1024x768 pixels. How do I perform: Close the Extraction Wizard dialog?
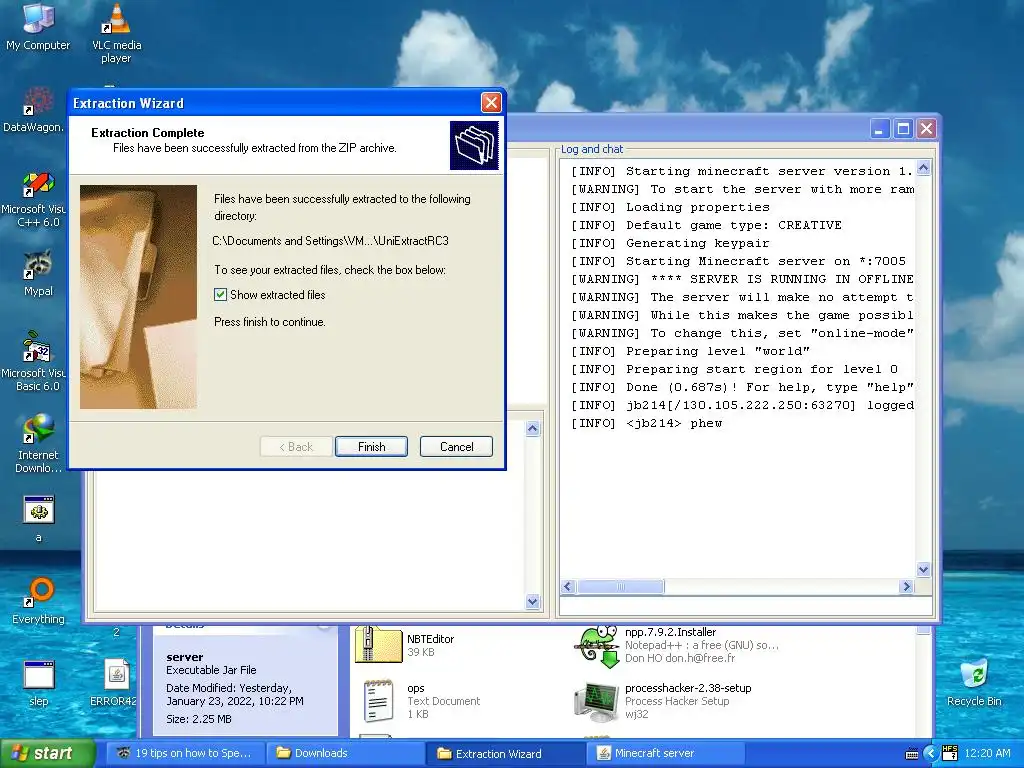(491, 103)
